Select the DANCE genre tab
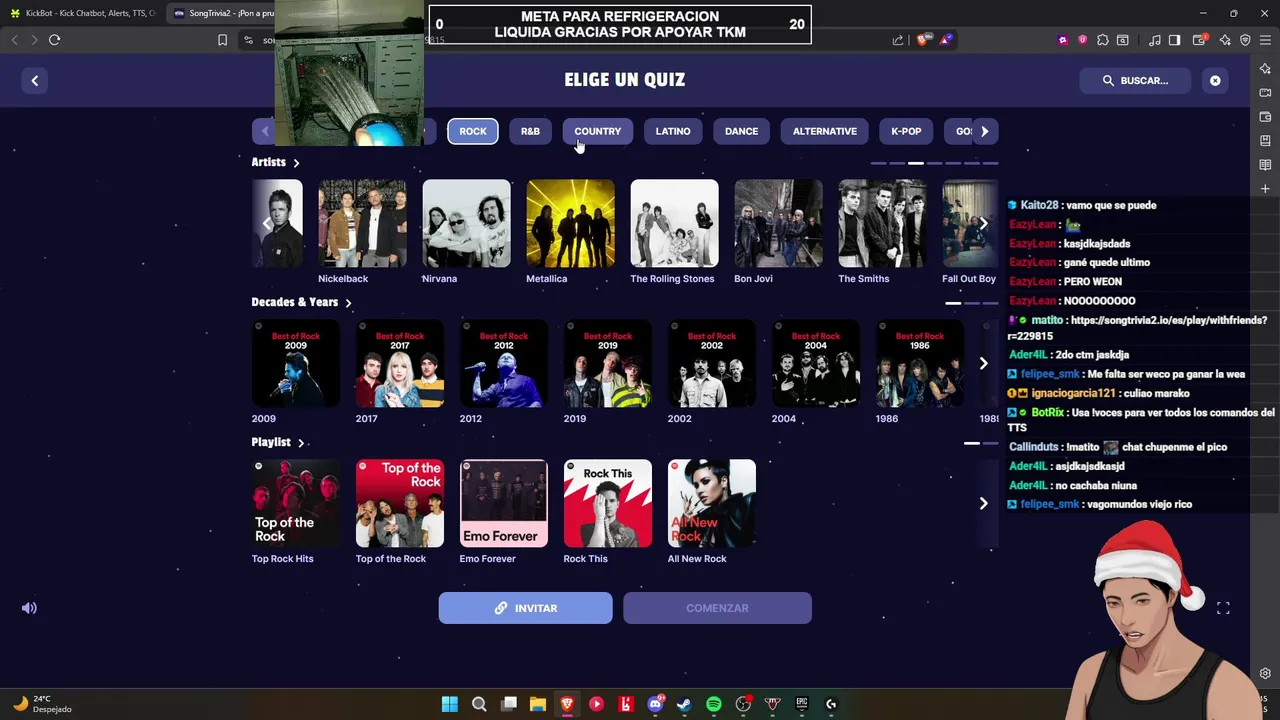Viewport: 1280px width, 720px height. [741, 131]
